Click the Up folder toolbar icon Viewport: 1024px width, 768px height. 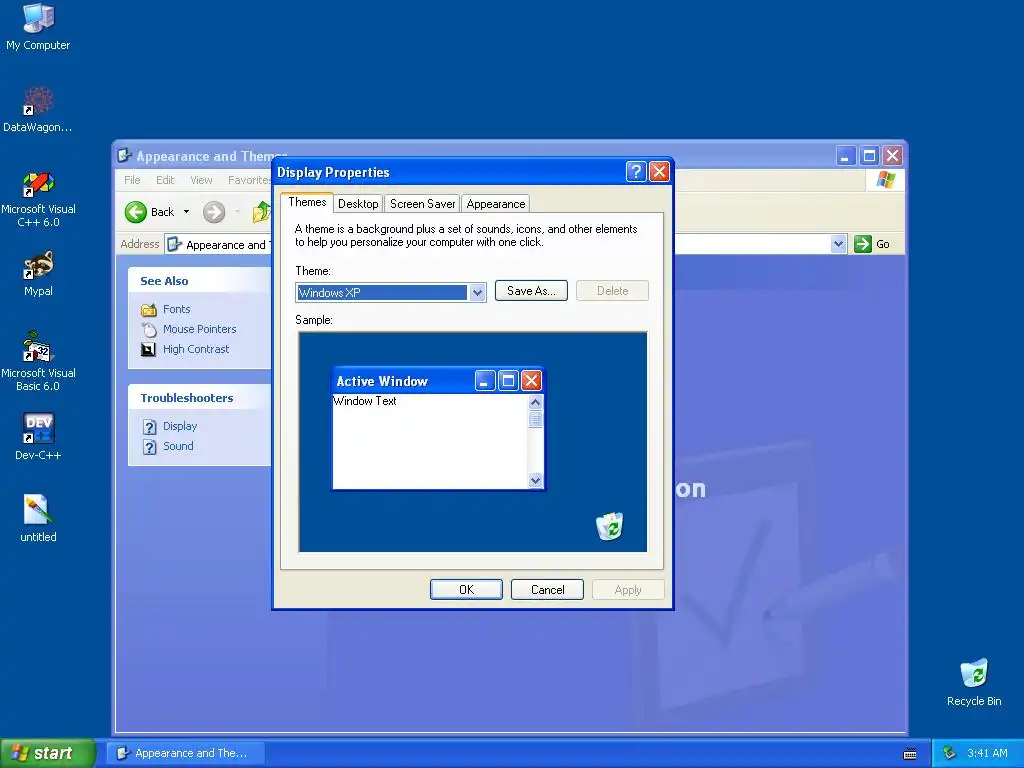click(x=261, y=212)
